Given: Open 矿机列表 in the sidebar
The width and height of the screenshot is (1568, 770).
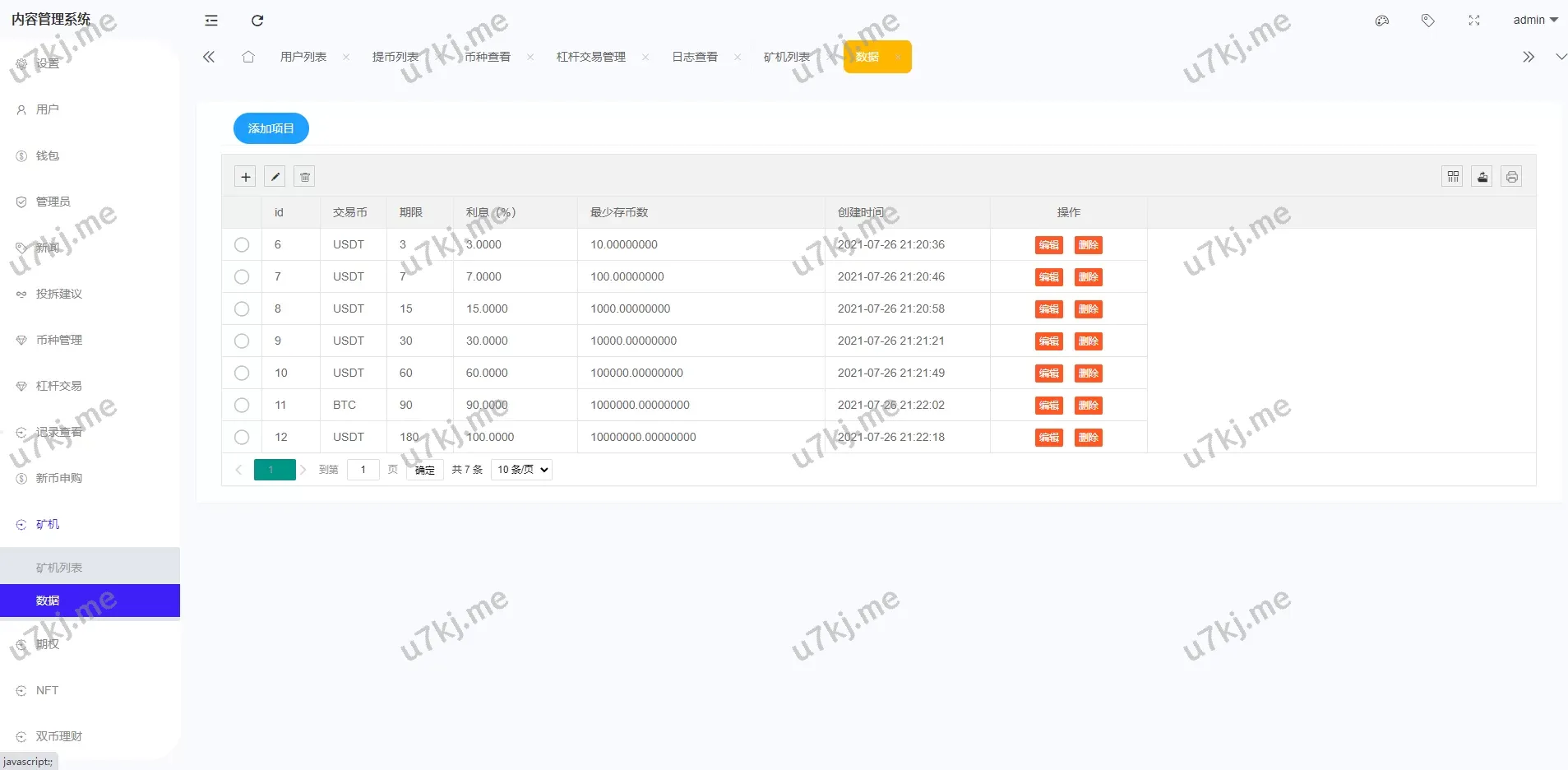Looking at the screenshot, I should (59, 568).
